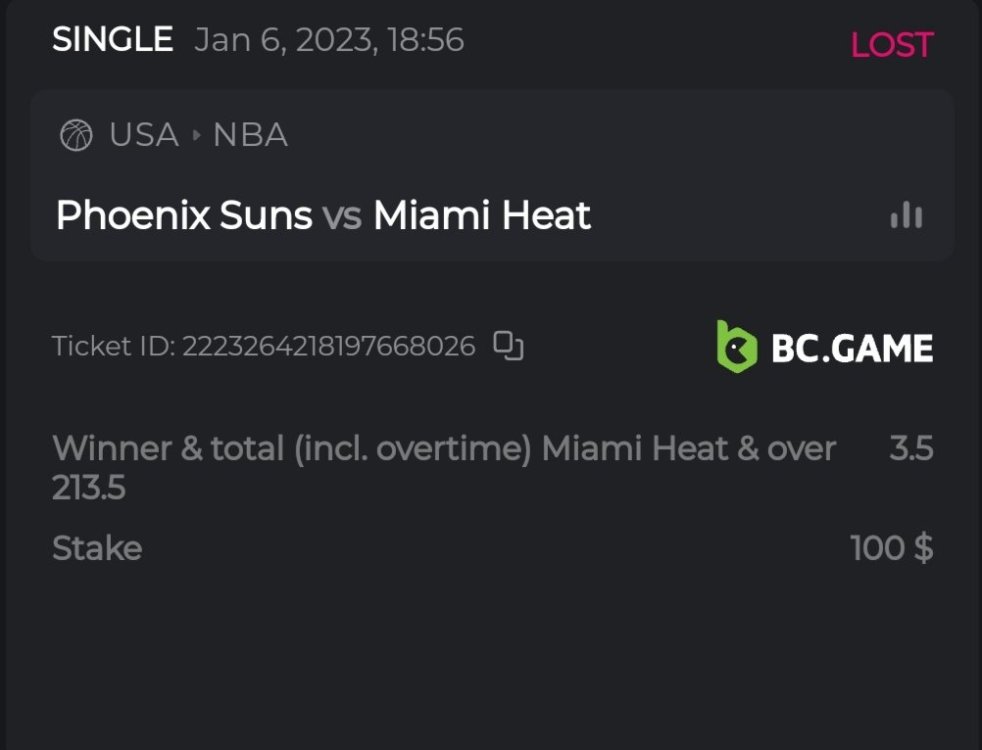Click the BC.GAME brand name text
The height and width of the screenshot is (750, 982).
pyautogui.click(x=852, y=348)
